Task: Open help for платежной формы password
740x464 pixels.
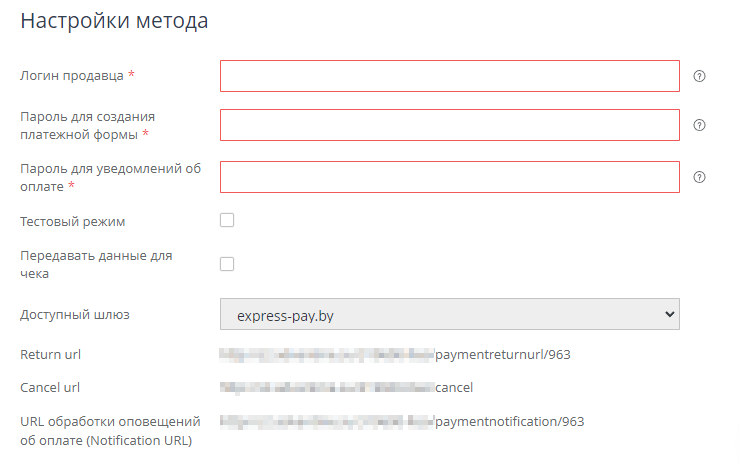Action: (x=699, y=126)
